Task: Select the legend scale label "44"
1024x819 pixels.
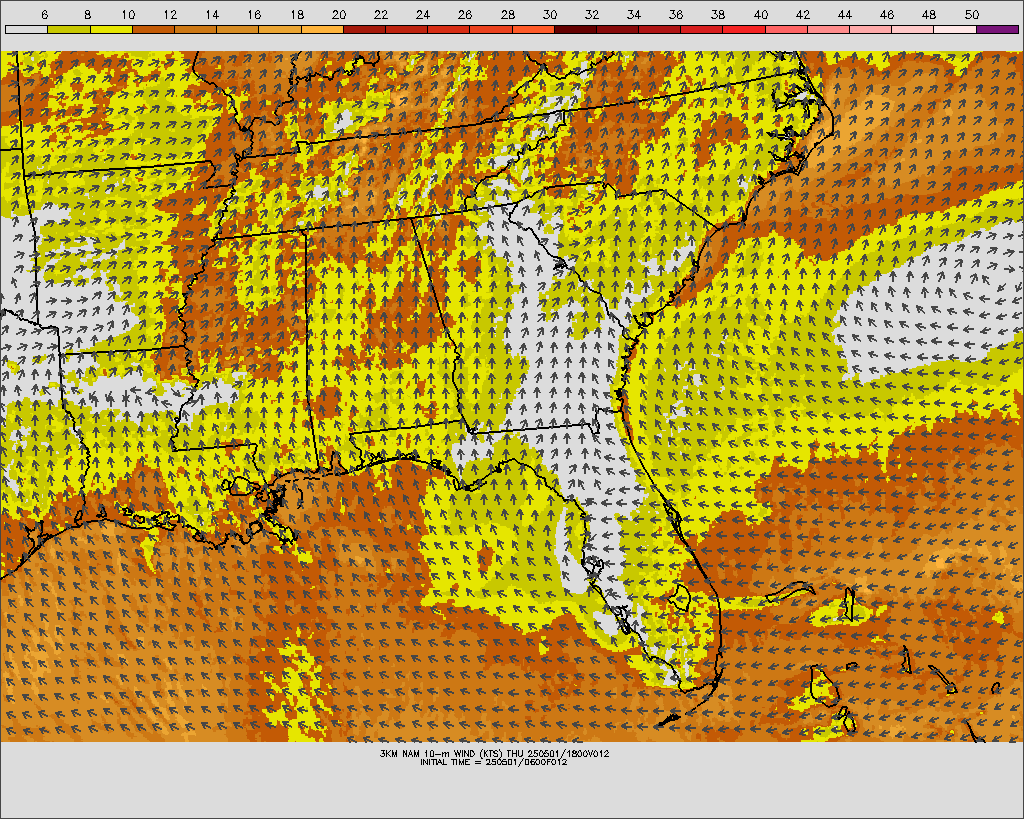Action: 845,14
